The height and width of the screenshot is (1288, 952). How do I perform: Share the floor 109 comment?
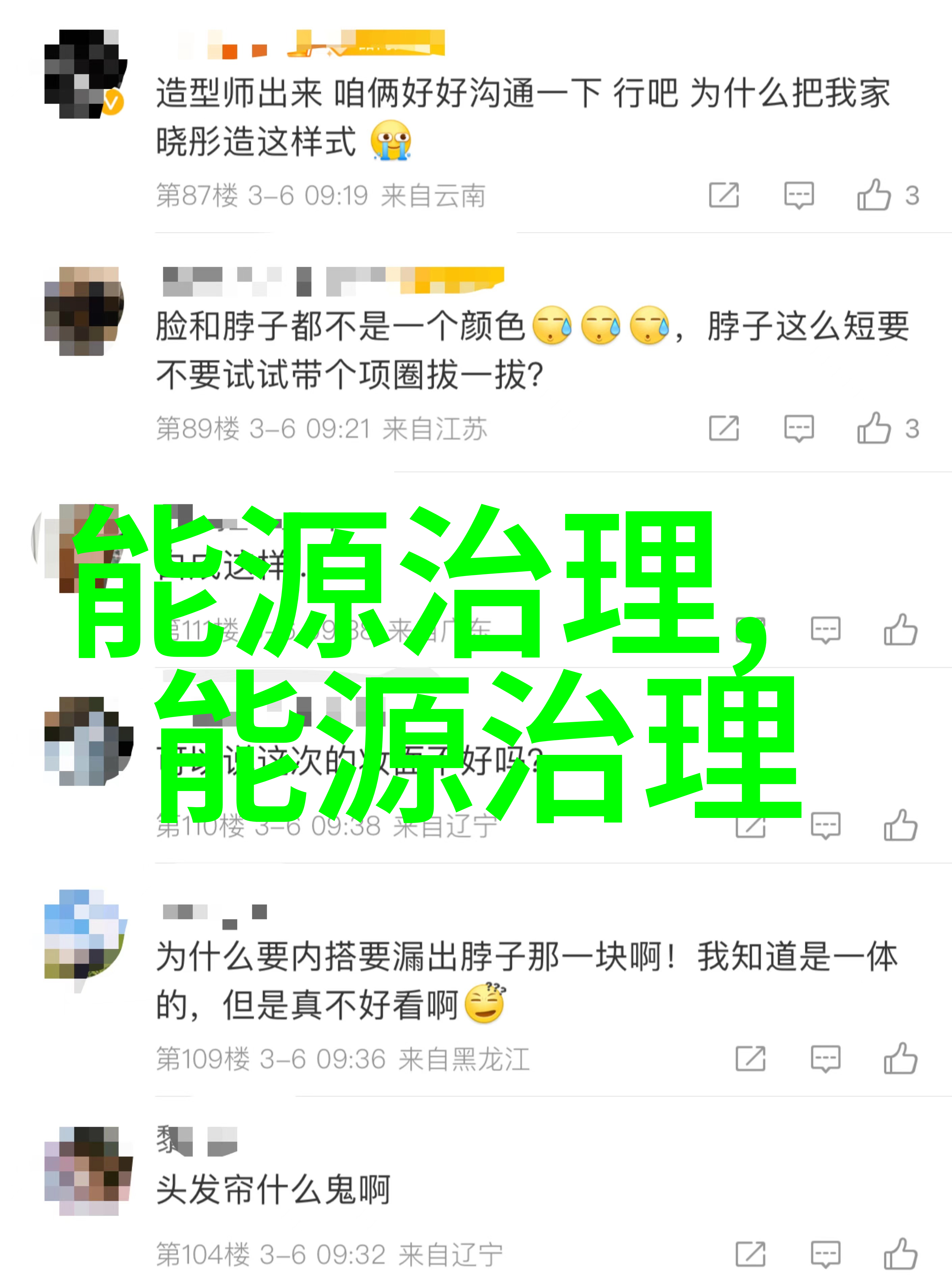coord(750,1058)
